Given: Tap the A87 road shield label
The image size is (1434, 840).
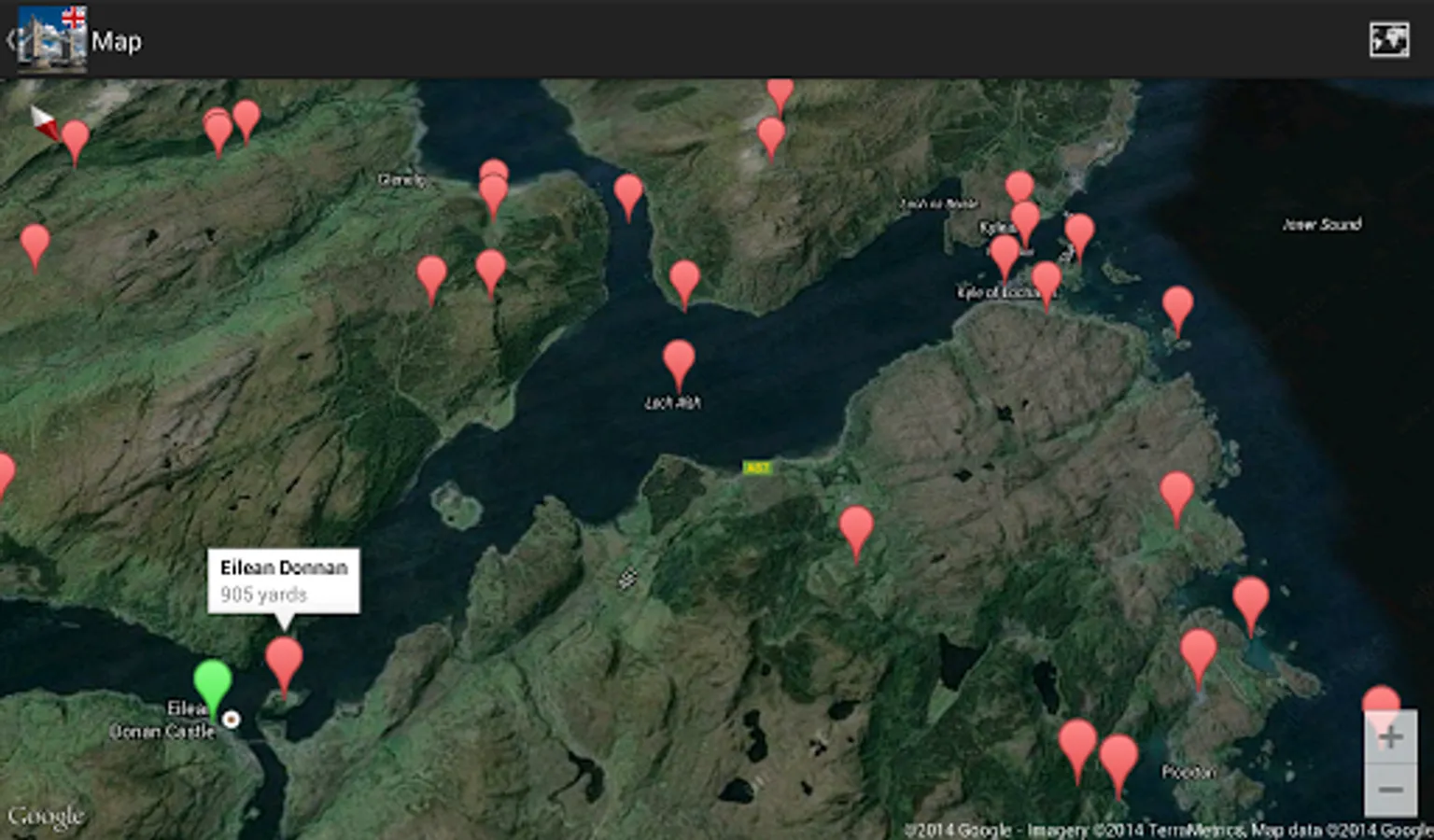Looking at the screenshot, I should tap(756, 466).
